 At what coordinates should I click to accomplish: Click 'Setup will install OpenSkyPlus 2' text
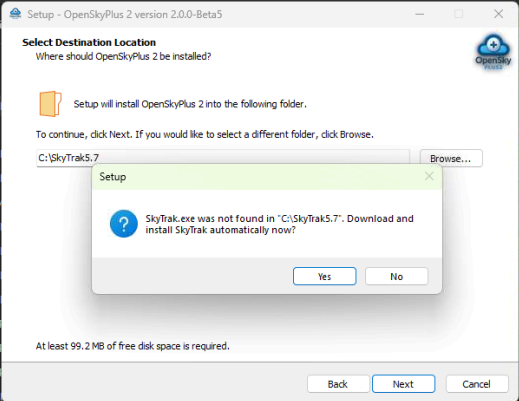(190, 104)
